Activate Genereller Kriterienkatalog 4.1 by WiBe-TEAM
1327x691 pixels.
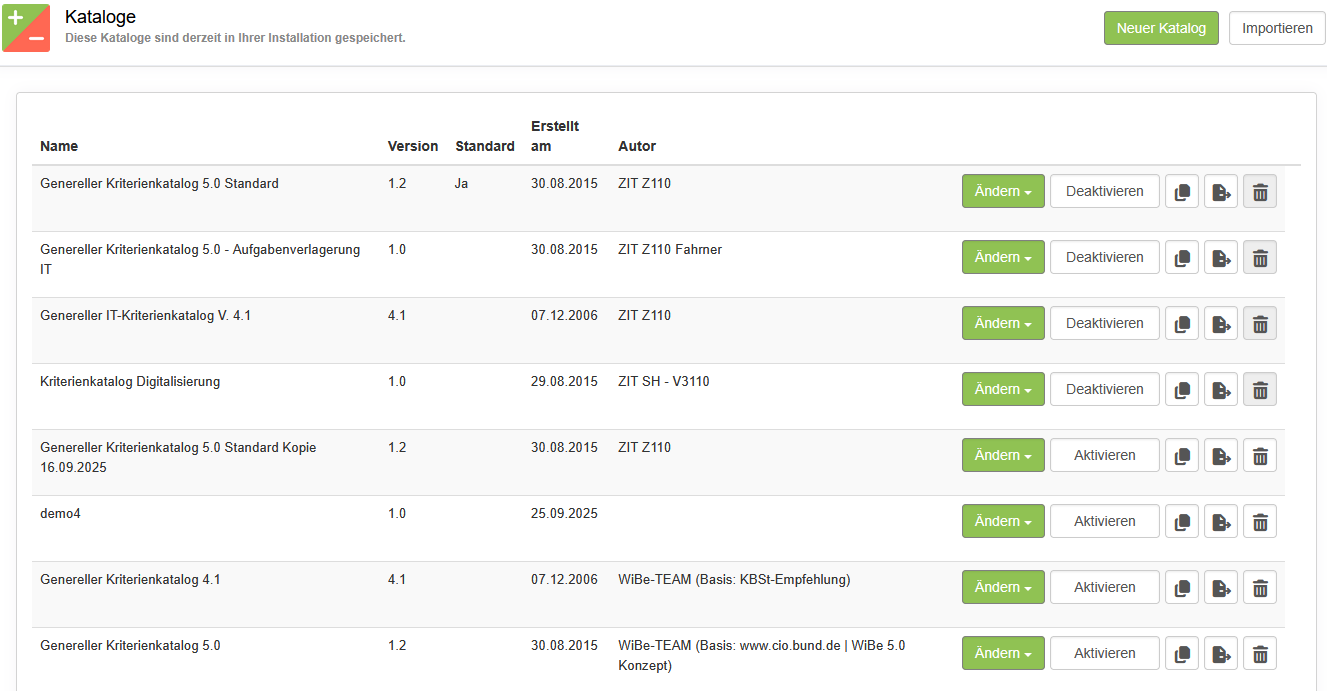(x=1104, y=588)
